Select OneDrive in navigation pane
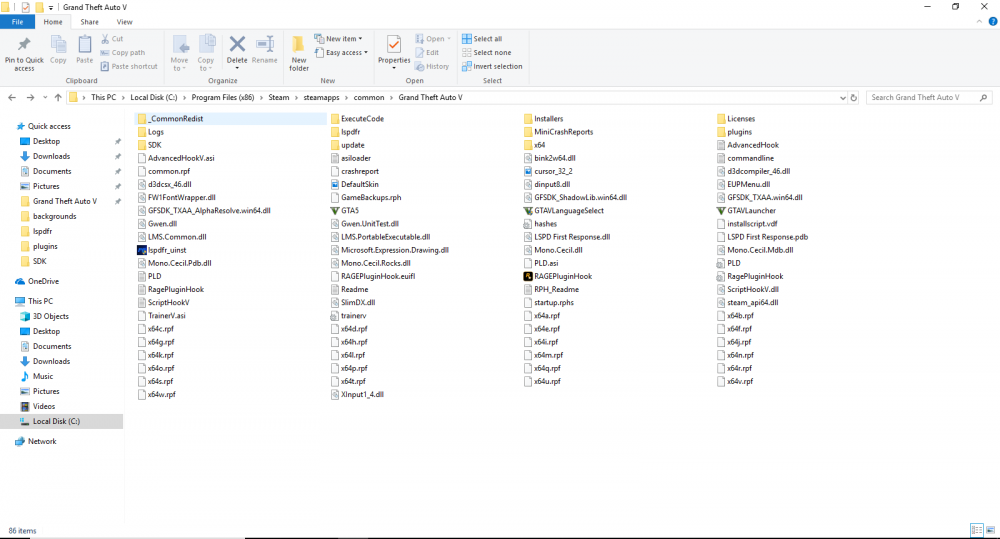Screen dimensions: 1000x539 [x=43, y=281]
